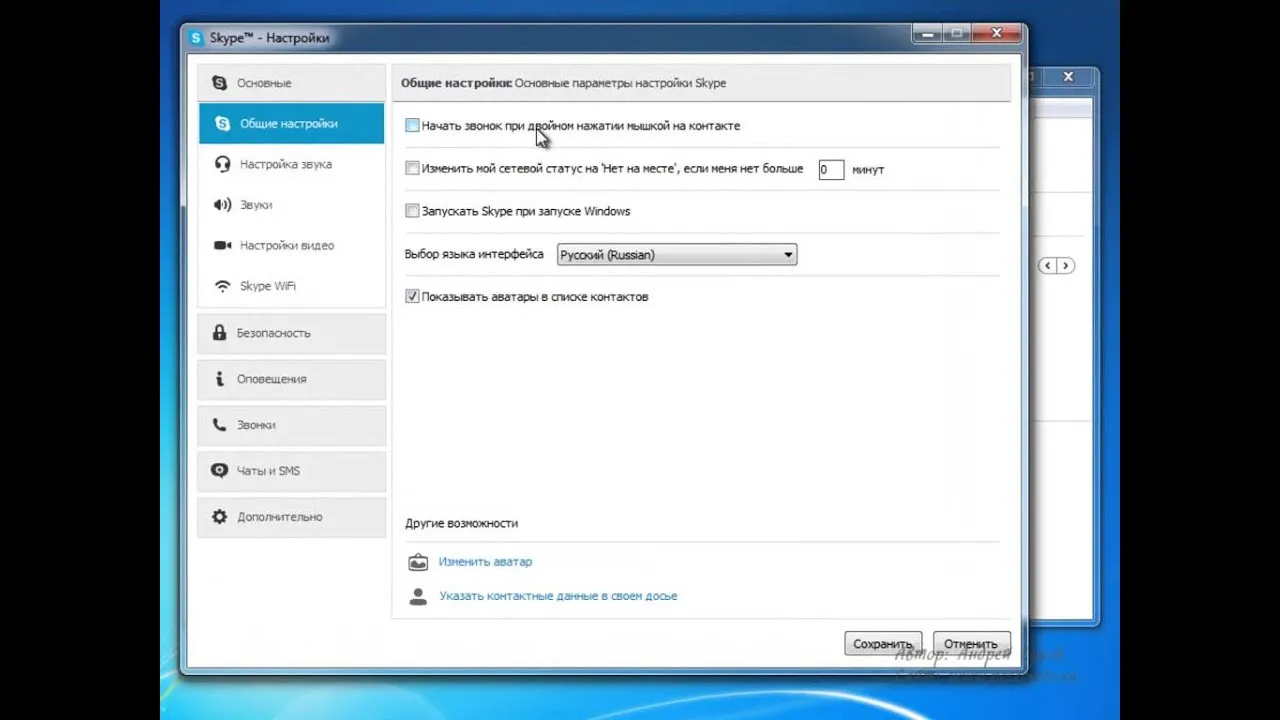The height and width of the screenshot is (720, 1280).
Task: Open Изменить аватар link
Action: (x=485, y=562)
